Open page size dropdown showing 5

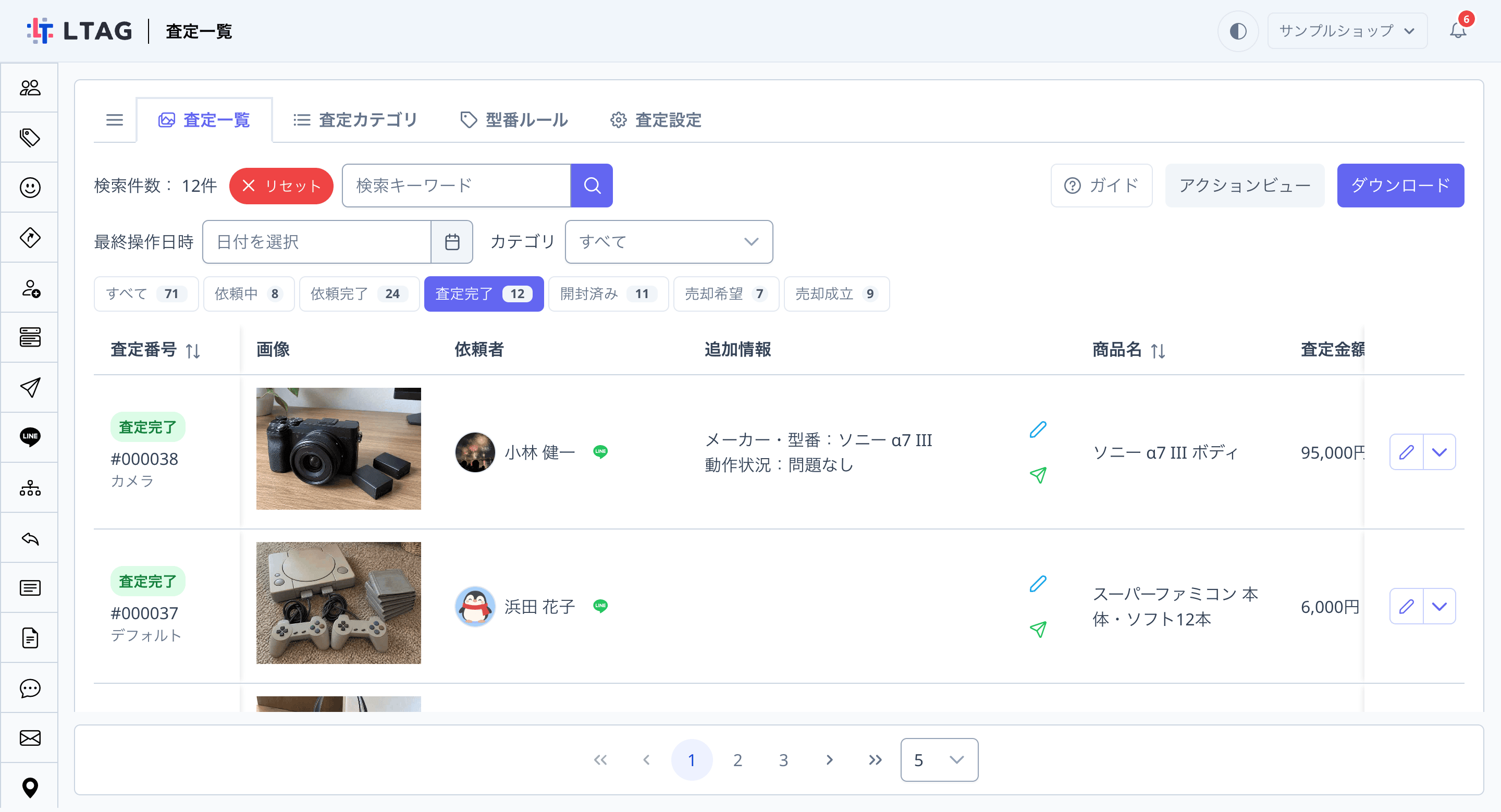coord(939,759)
